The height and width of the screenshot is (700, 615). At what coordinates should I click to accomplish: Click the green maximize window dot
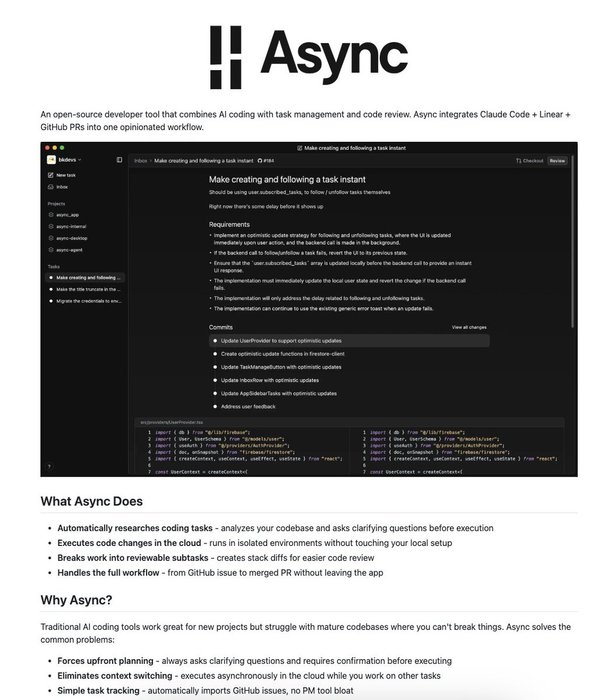point(62,148)
